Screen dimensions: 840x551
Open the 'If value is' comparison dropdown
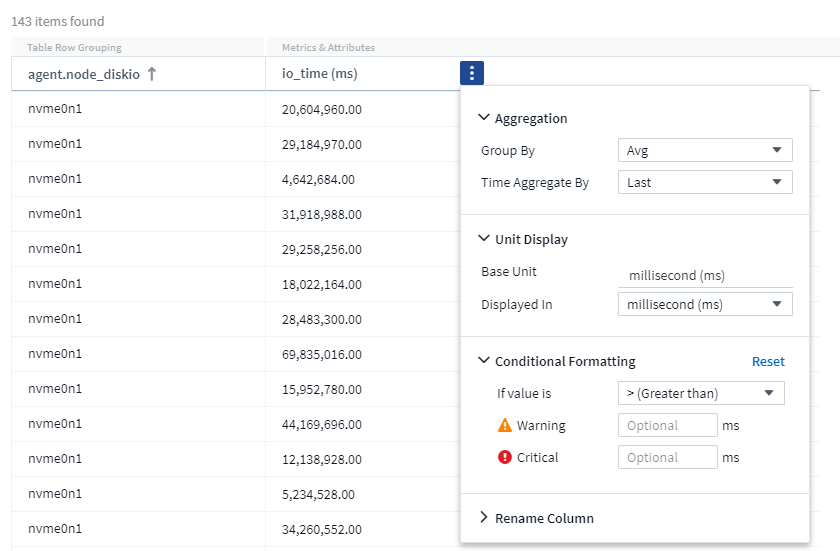[x=701, y=393]
